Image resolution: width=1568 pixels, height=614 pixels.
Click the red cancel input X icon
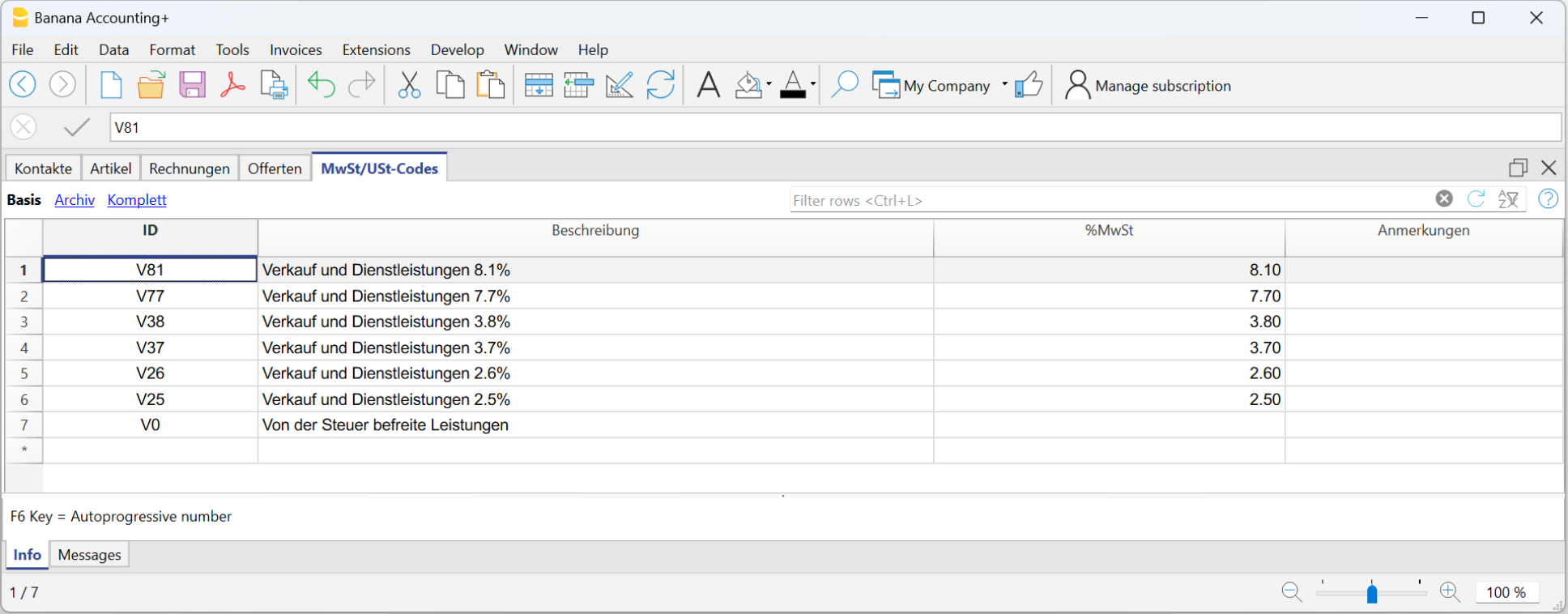pos(23,127)
